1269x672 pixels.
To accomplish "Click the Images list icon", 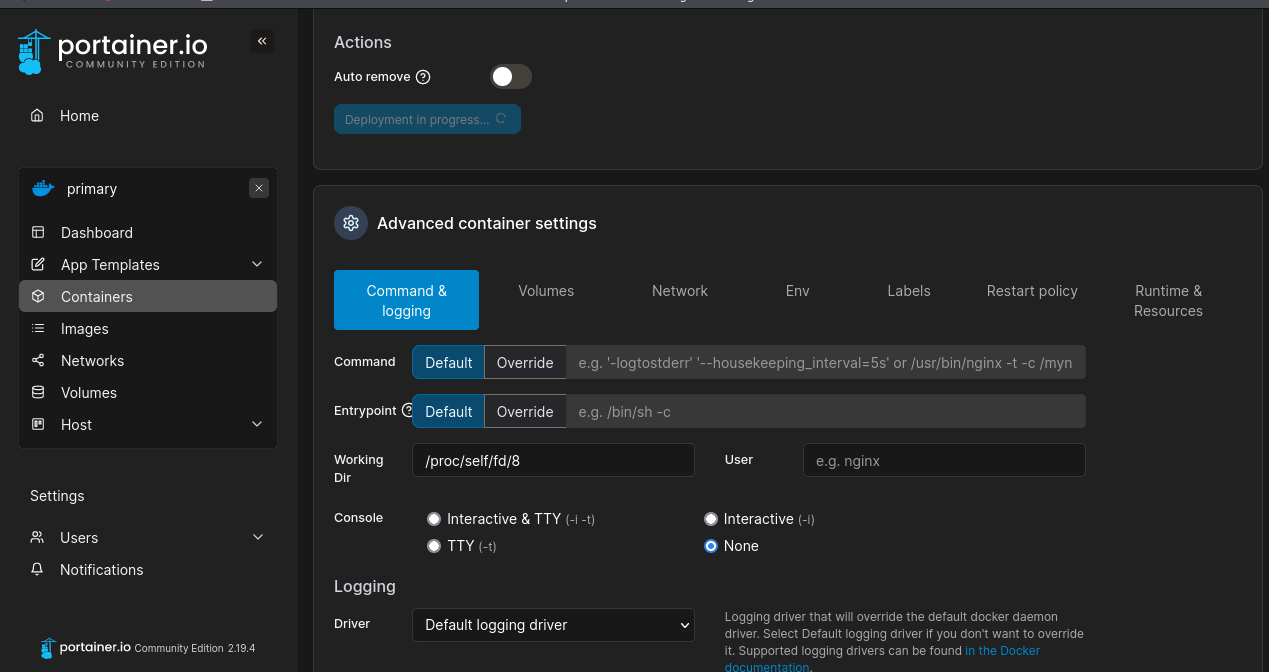I will (x=38, y=328).
